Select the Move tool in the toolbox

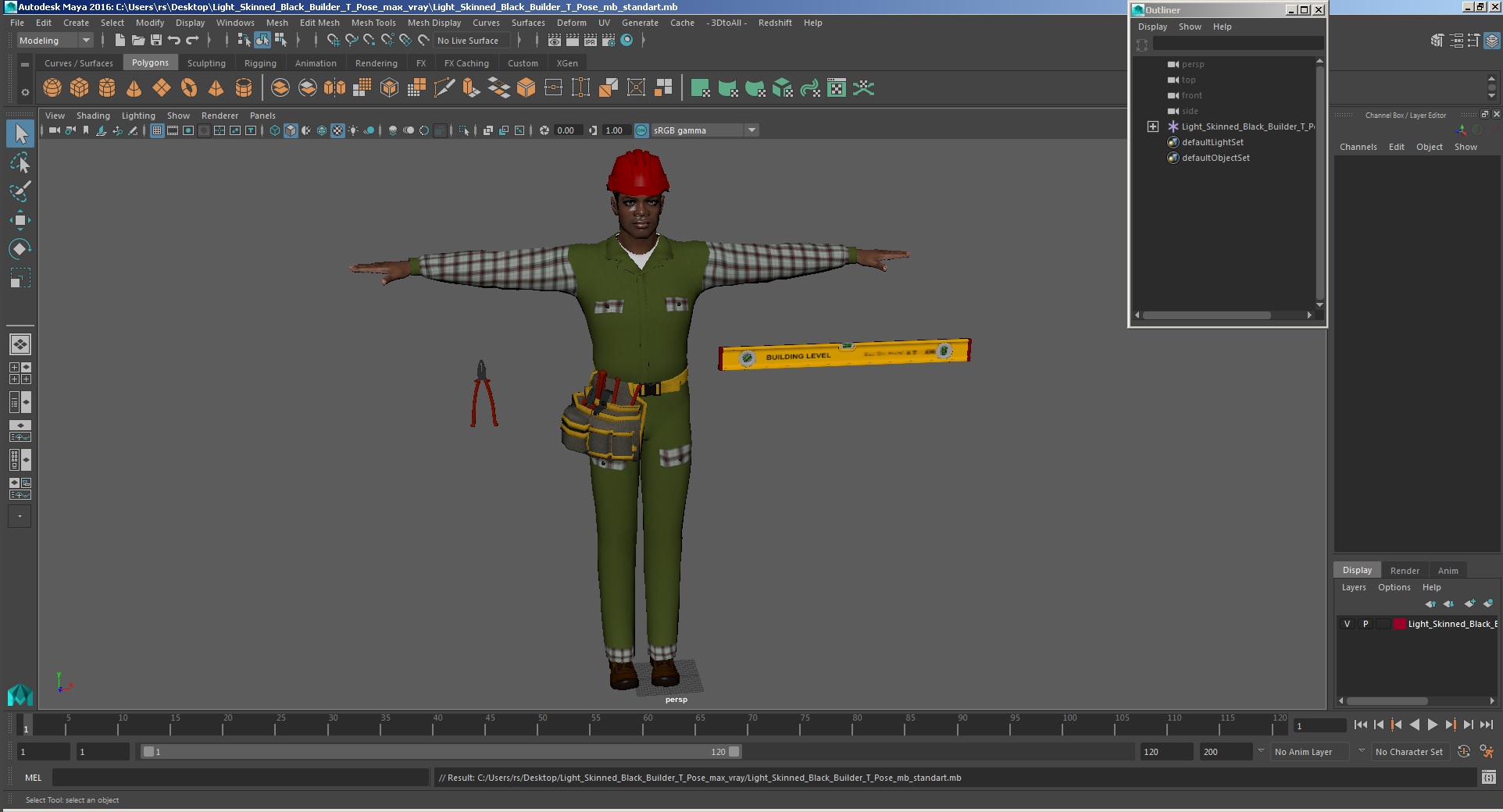click(20, 220)
